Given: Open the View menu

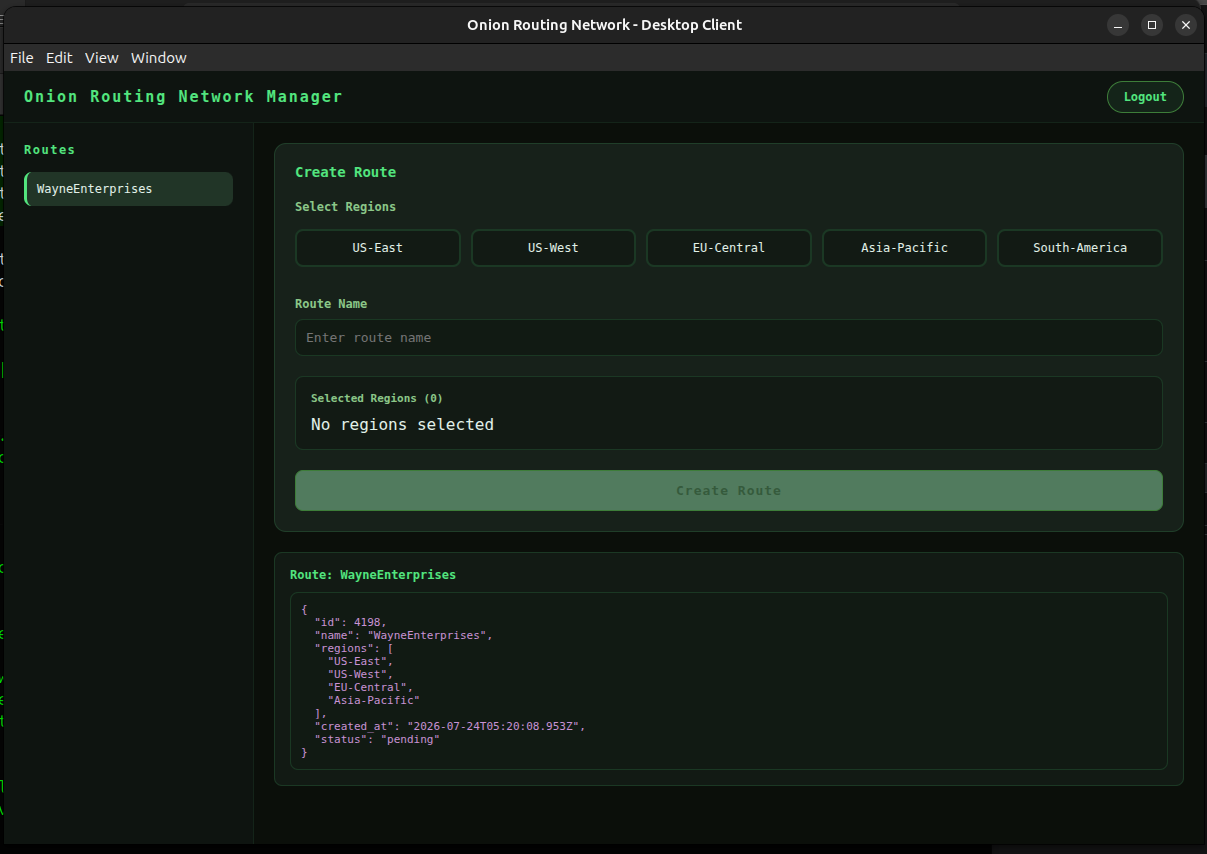Looking at the screenshot, I should [101, 58].
